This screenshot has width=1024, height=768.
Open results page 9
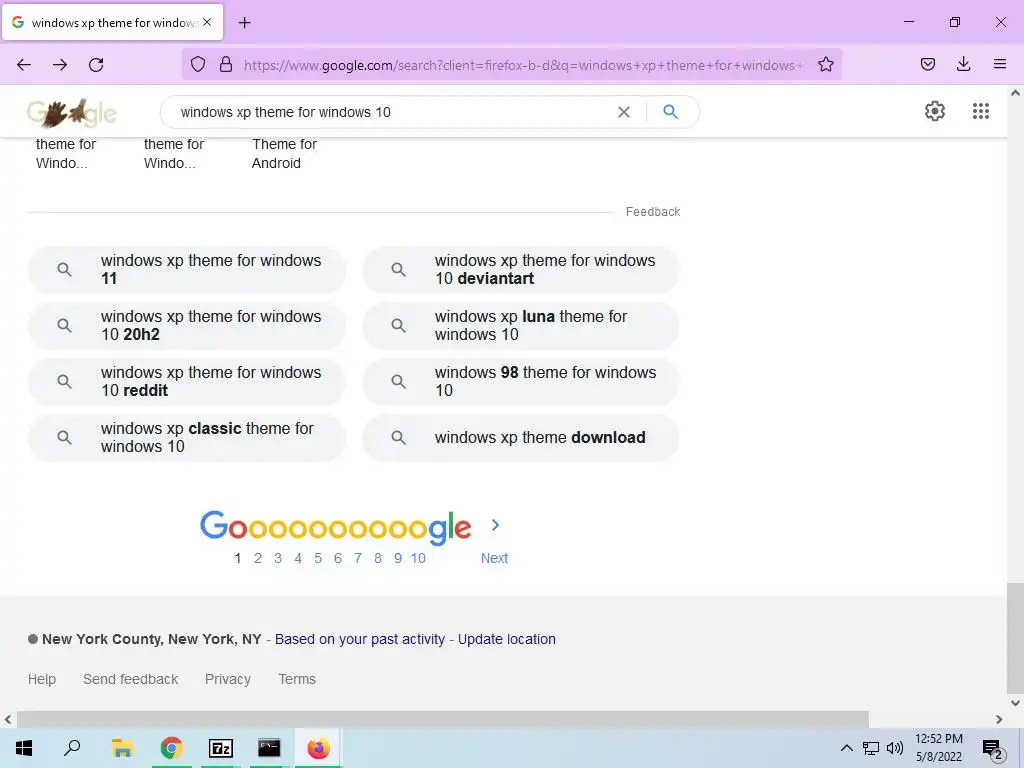click(398, 558)
